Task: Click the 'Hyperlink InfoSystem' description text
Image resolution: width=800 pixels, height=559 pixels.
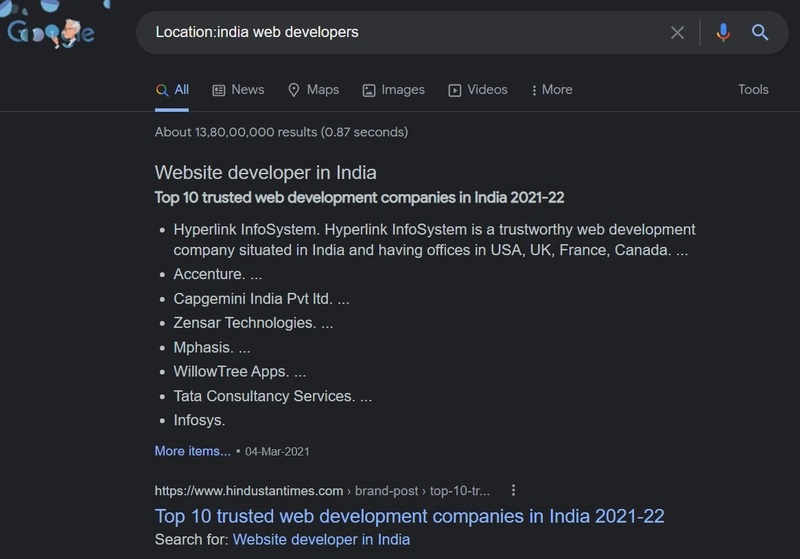Action: 434,240
